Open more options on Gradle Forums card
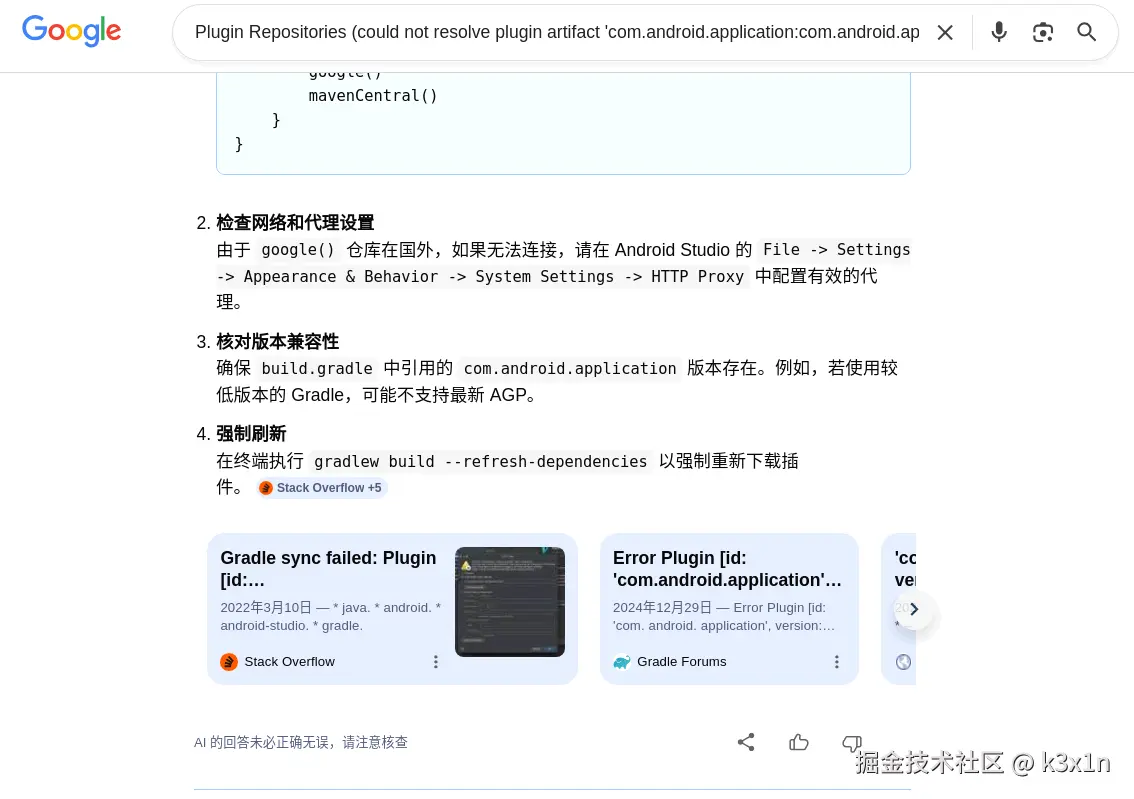Screen dimensions: 1134x799 836,662
